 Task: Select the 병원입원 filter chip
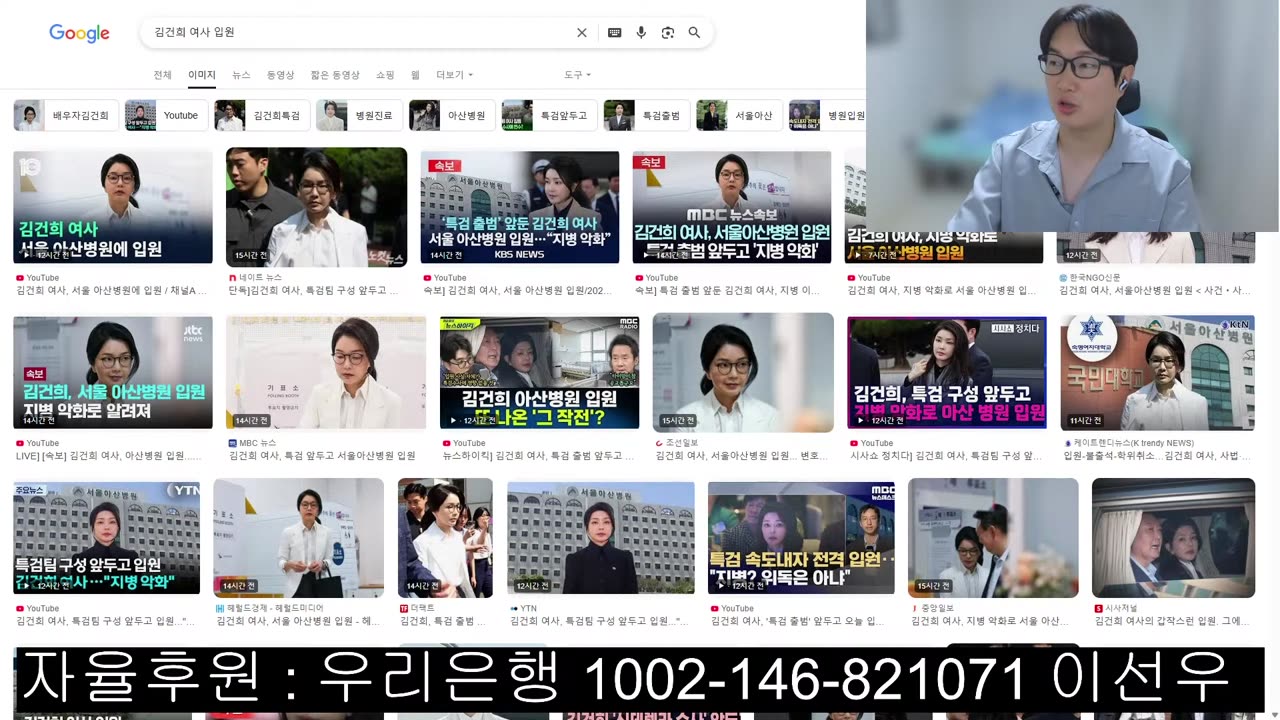pyautogui.click(x=827, y=116)
